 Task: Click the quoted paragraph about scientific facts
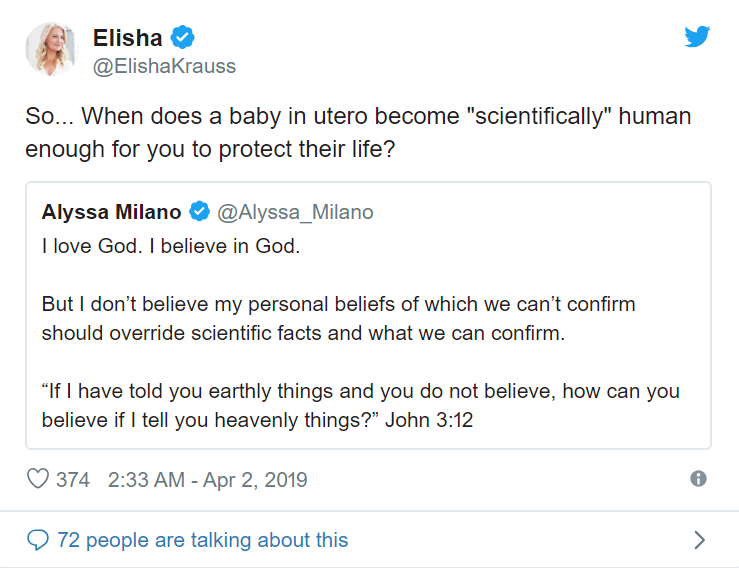[x=338, y=318]
